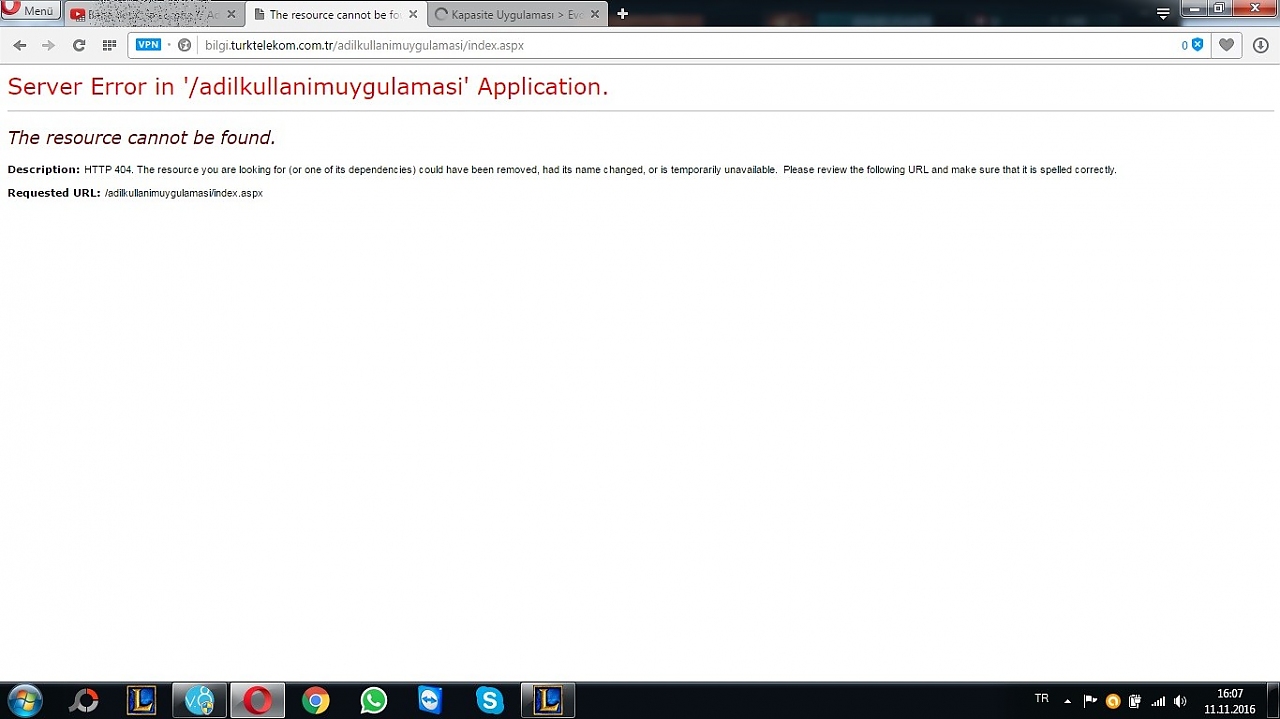Click the "Server Error in '/adilkullanimuygulamasi' Application." heading

pyautogui.click(x=308, y=87)
